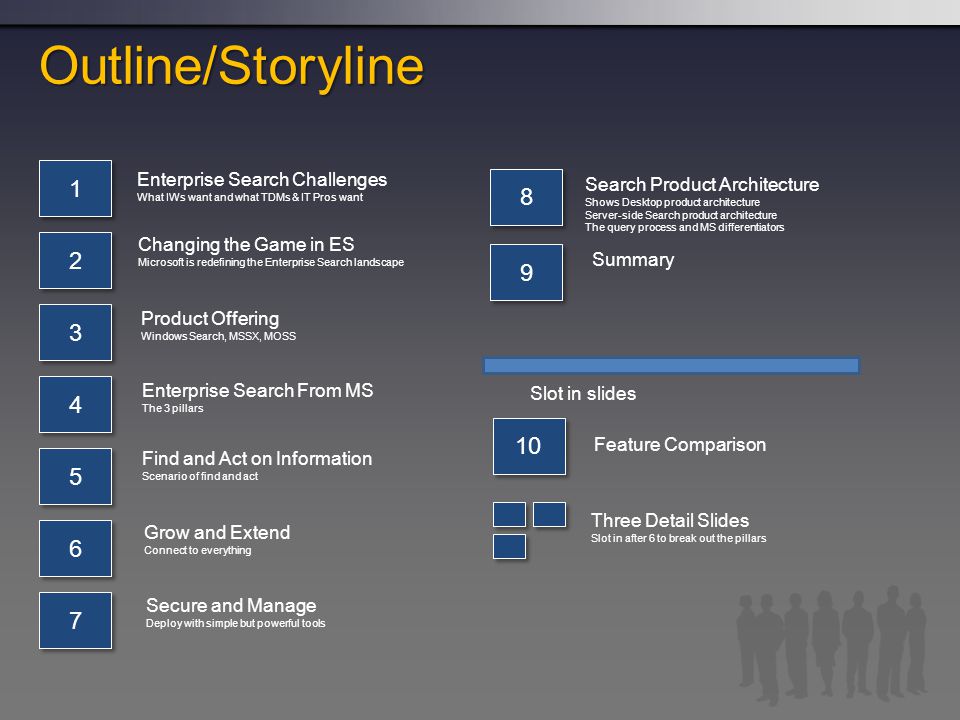
Task: Select the Enterprise Search Challenges heading
Action: click(x=262, y=179)
